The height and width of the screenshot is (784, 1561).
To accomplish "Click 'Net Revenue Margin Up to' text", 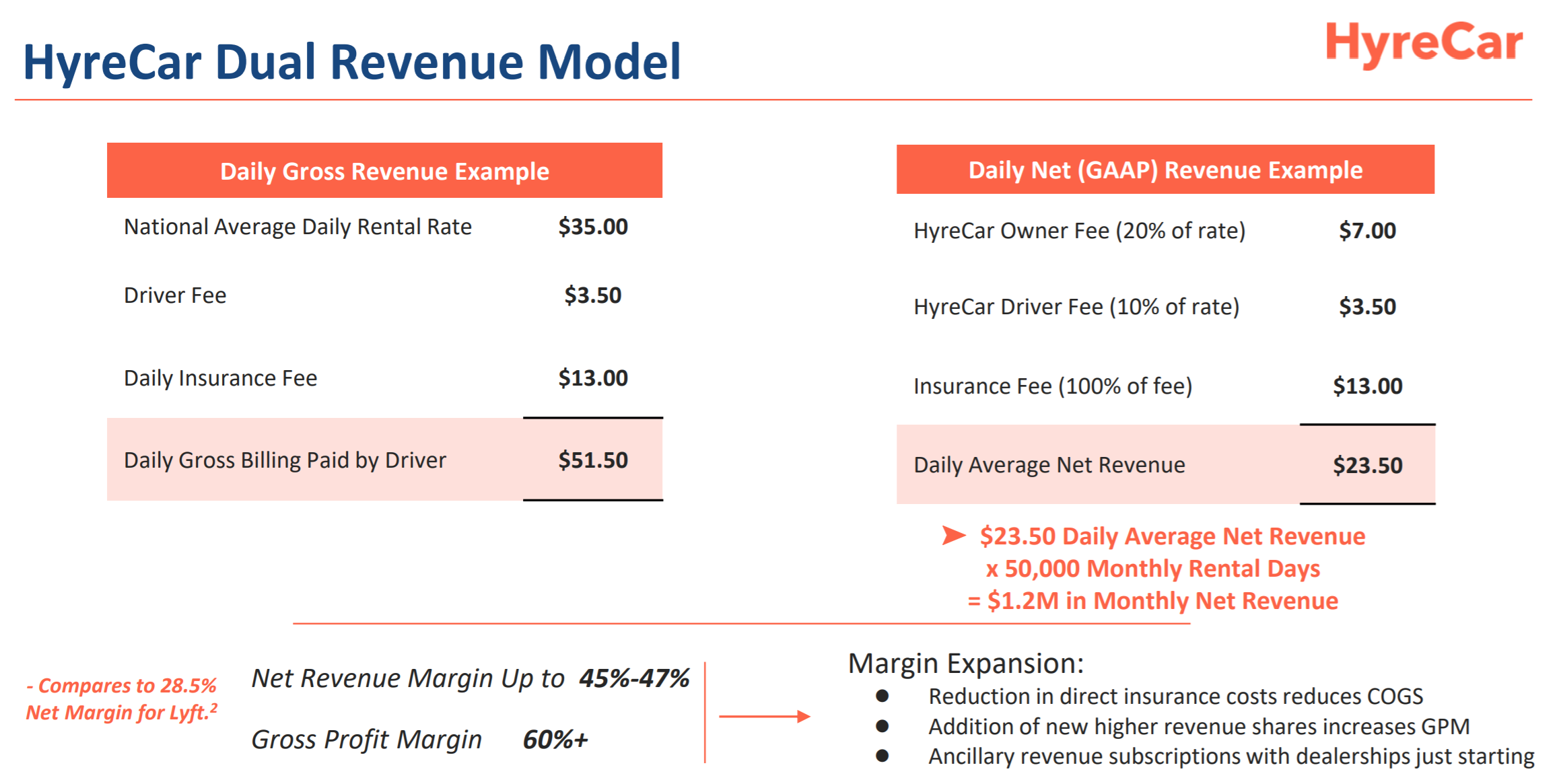I will (407, 678).
